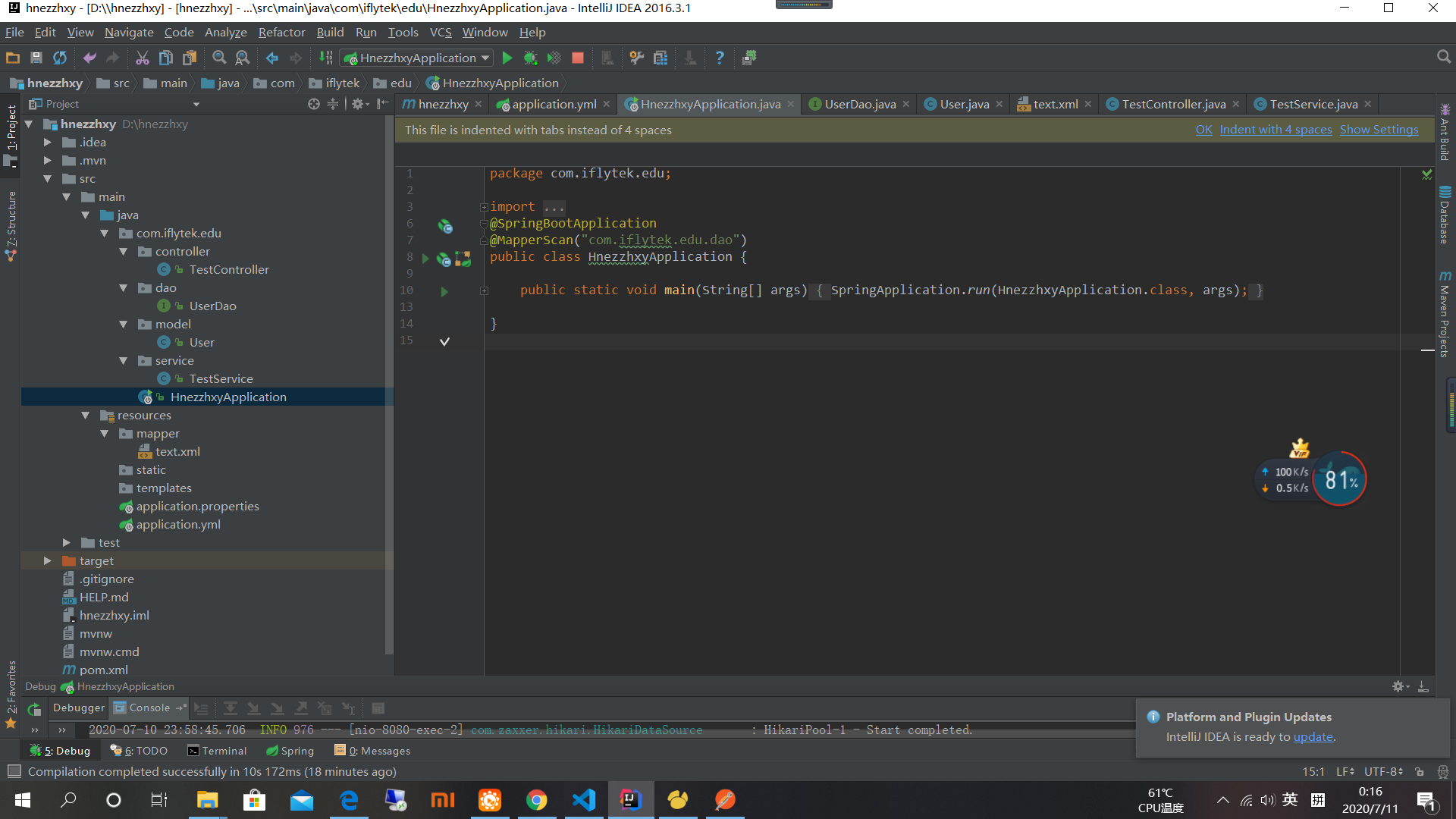Open Settings with the wrench icon
The image size is (1456, 819).
coord(637,58)
